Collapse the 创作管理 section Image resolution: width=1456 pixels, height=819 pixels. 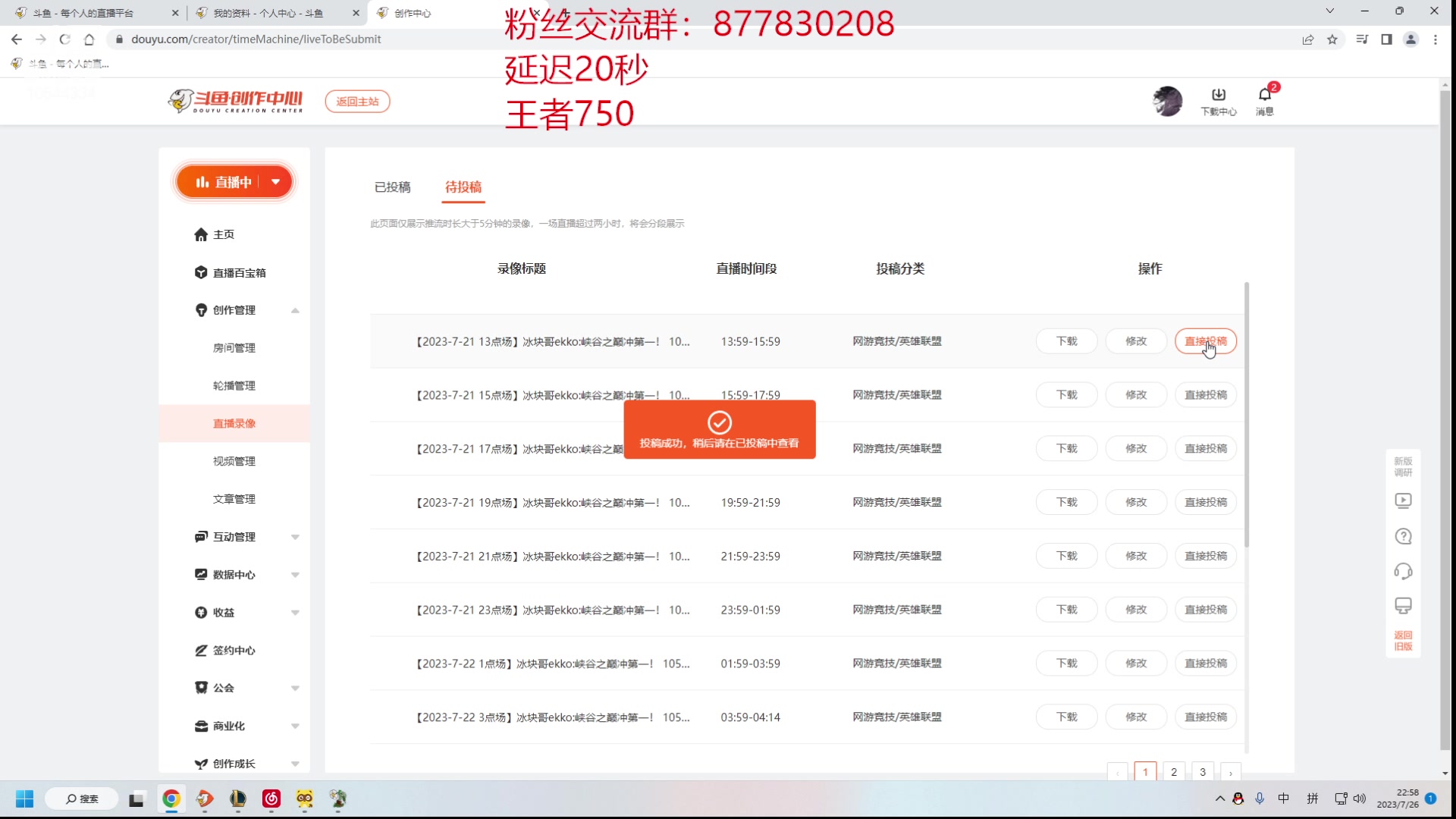pyautogui.click(x=295, y=310)
